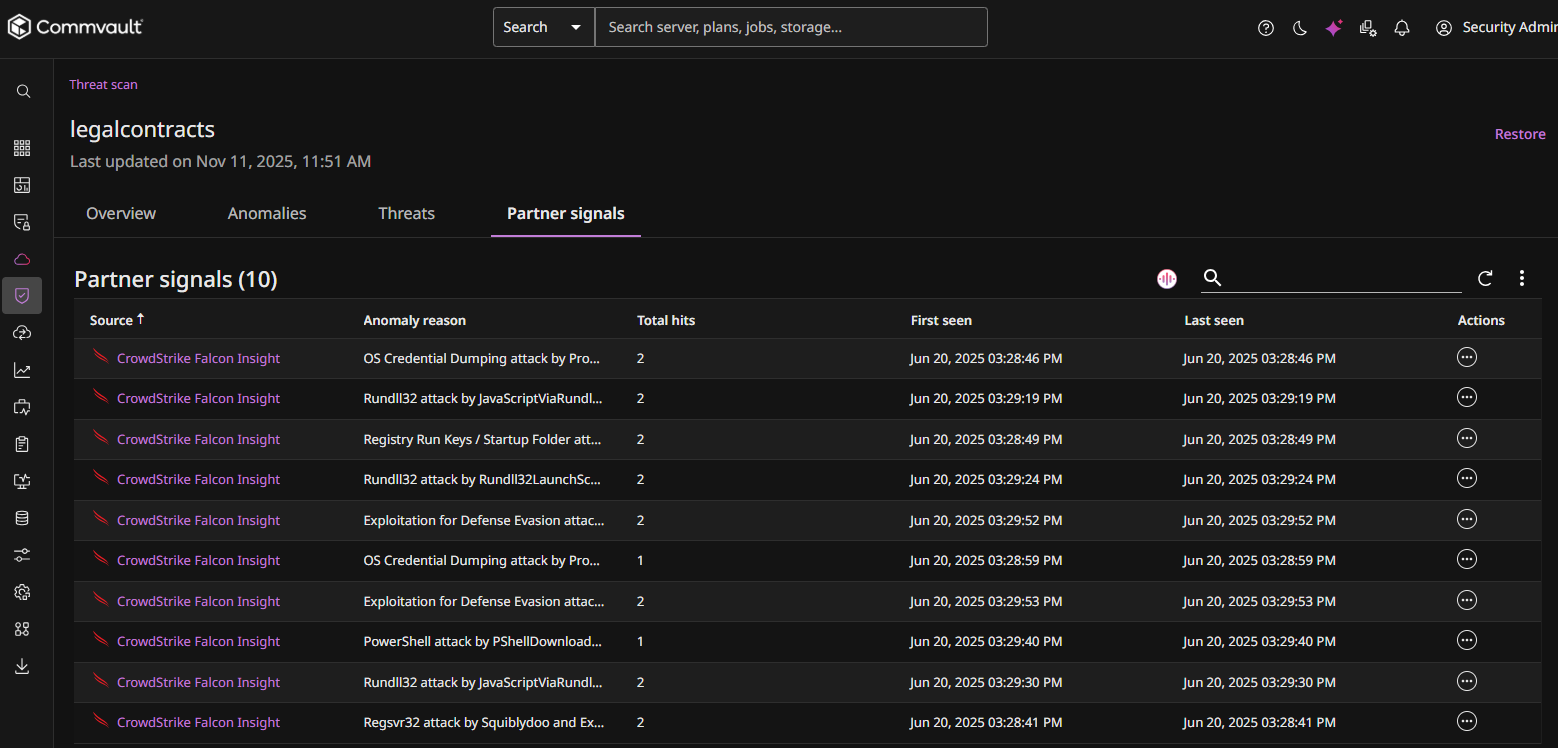Switch to the Anomalies tab

(267, 213)
